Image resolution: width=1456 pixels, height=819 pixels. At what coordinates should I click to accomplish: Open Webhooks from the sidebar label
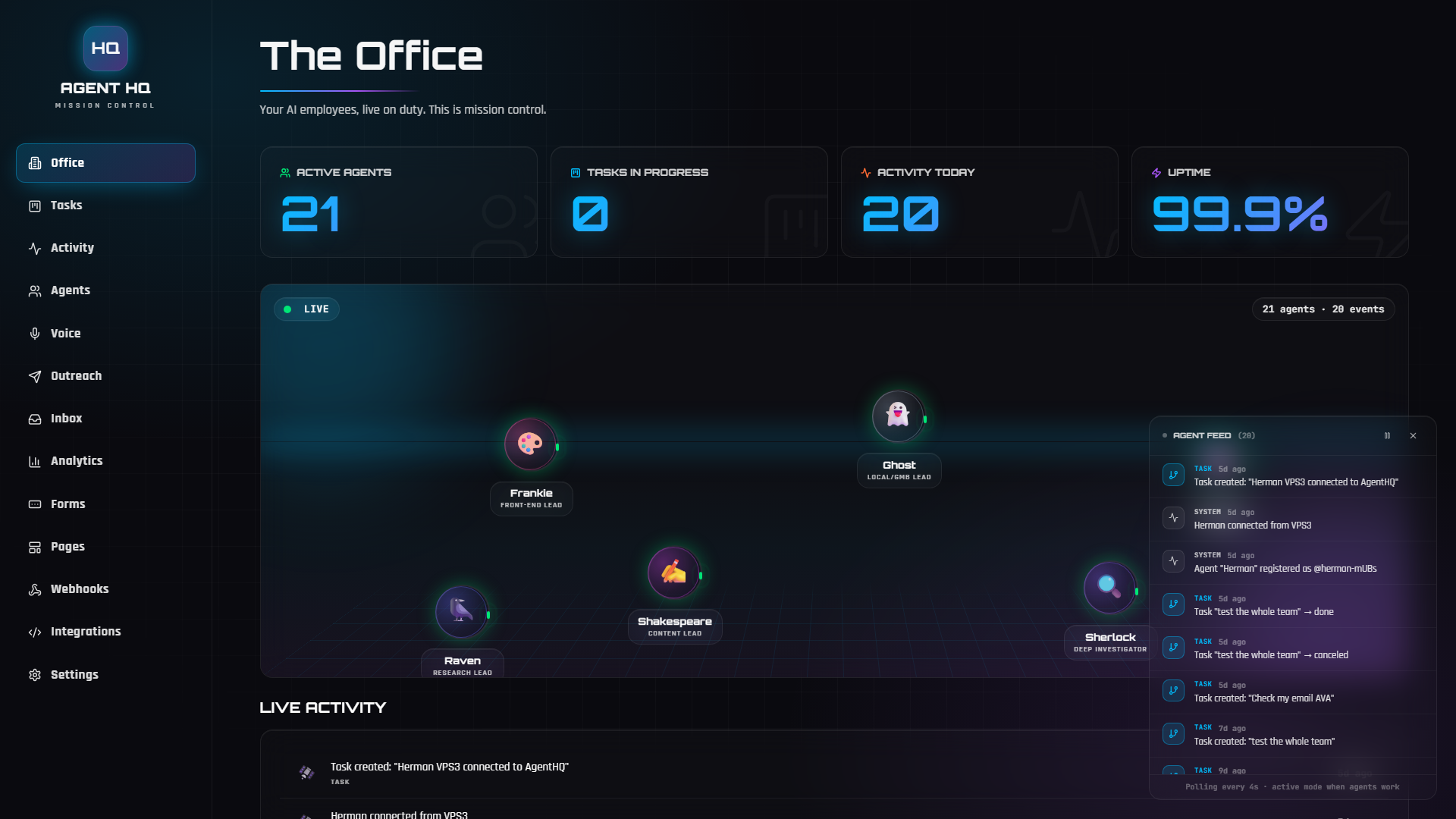80,589
